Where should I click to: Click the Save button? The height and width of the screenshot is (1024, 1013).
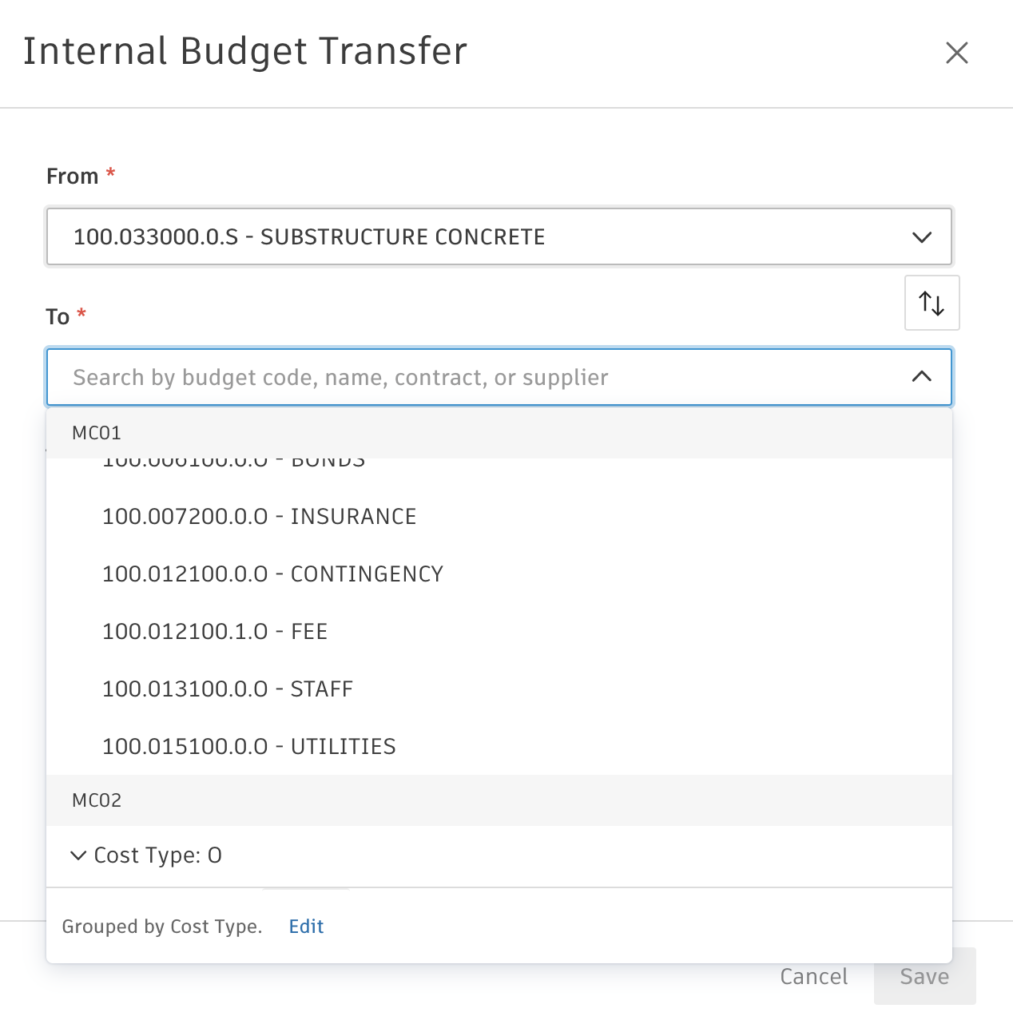pyautogui.click(x=923, y=977)
